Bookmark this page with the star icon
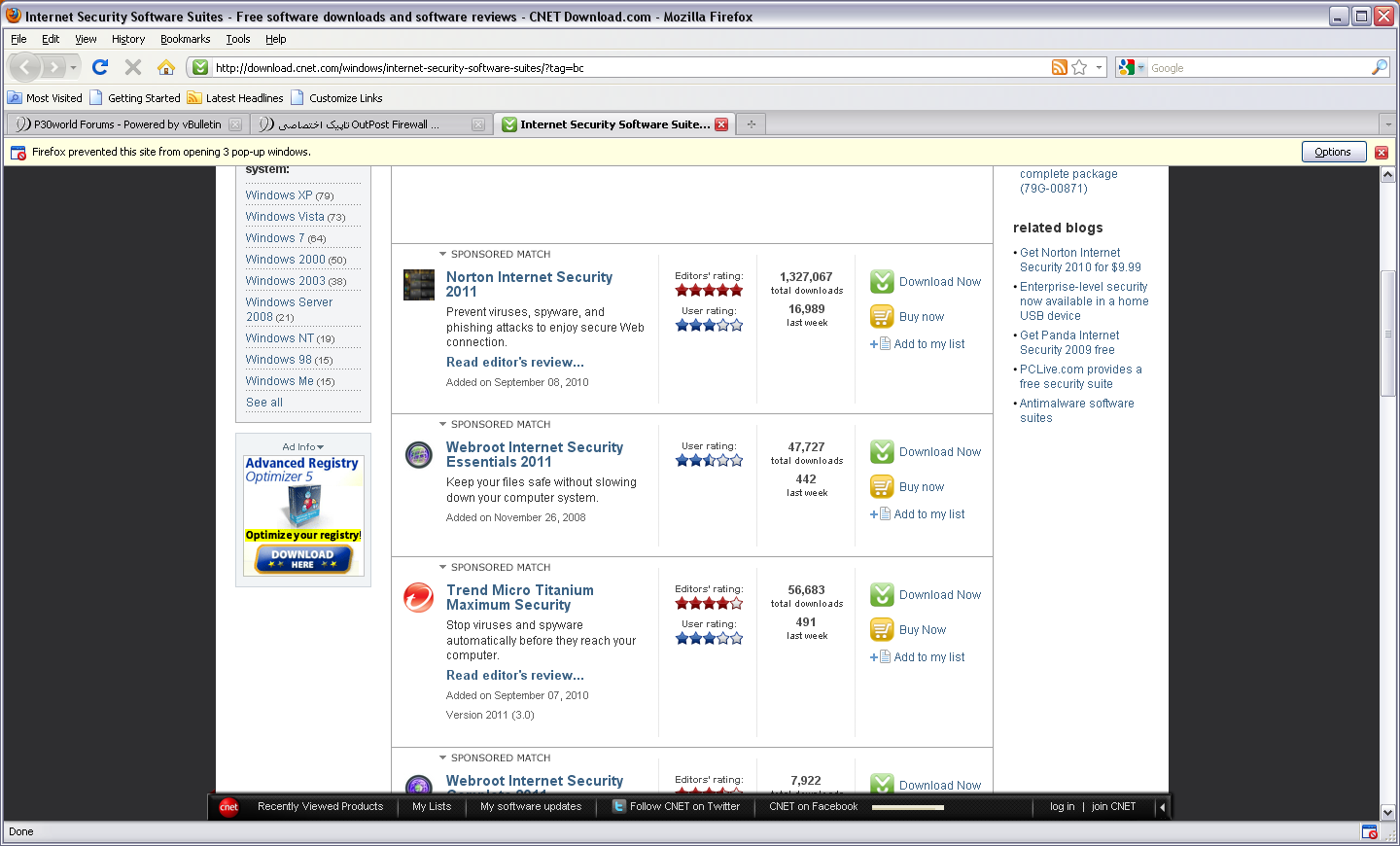1400x846 pixels. pyautogui.click(x=1079, y=67)
